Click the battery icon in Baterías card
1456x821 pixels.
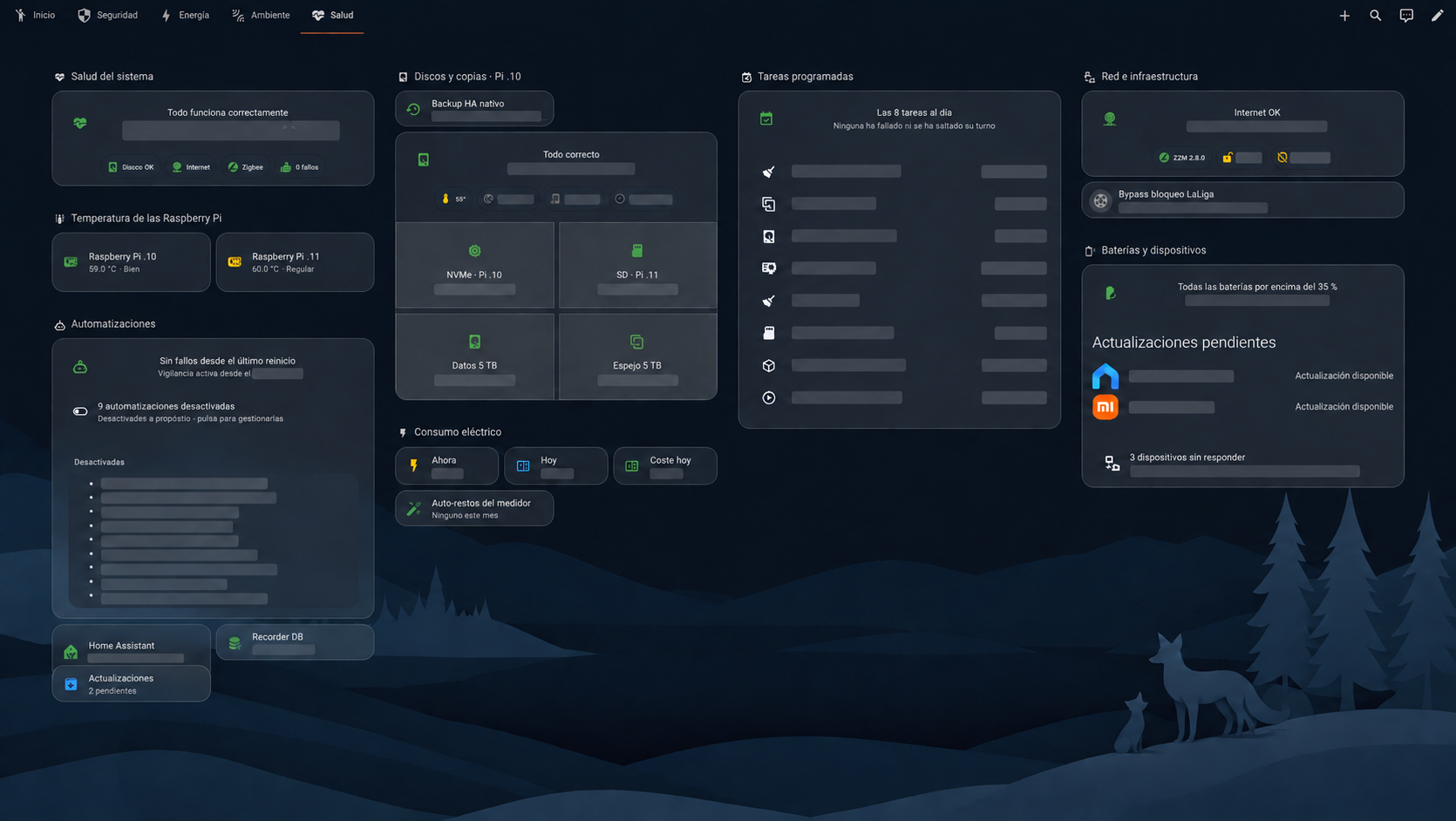[x=1110, y=293]
